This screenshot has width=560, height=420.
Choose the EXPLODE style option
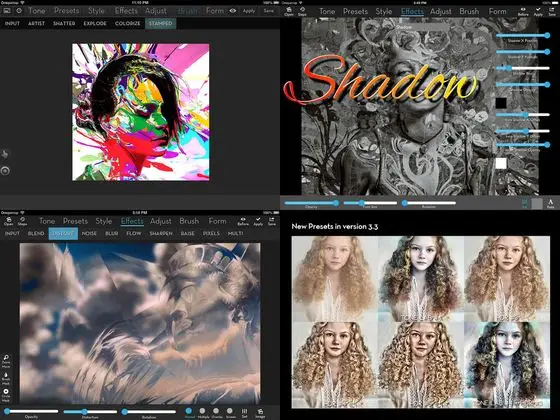[95, 24]
